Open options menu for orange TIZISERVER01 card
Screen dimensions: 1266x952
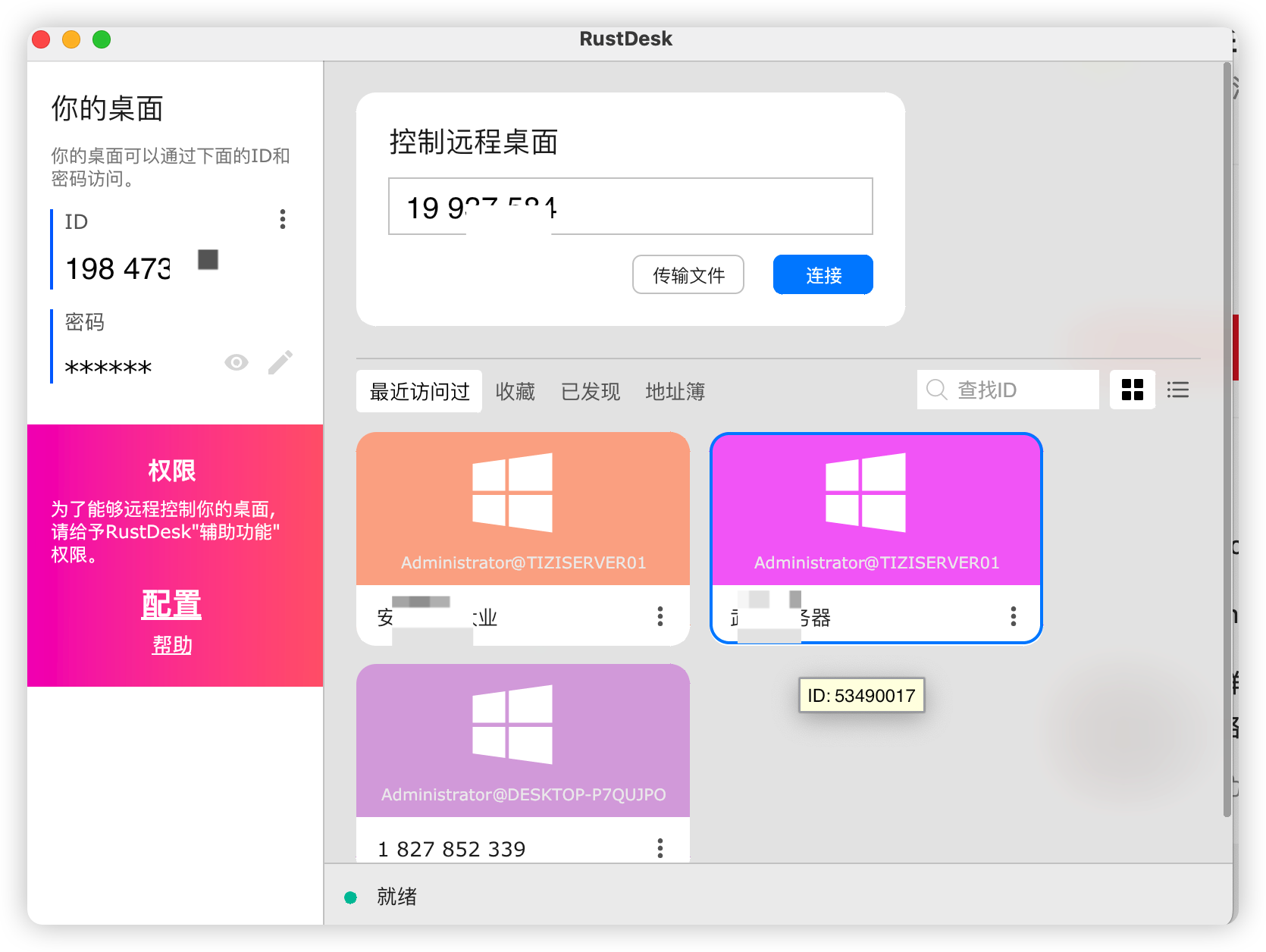pos(660,616)
